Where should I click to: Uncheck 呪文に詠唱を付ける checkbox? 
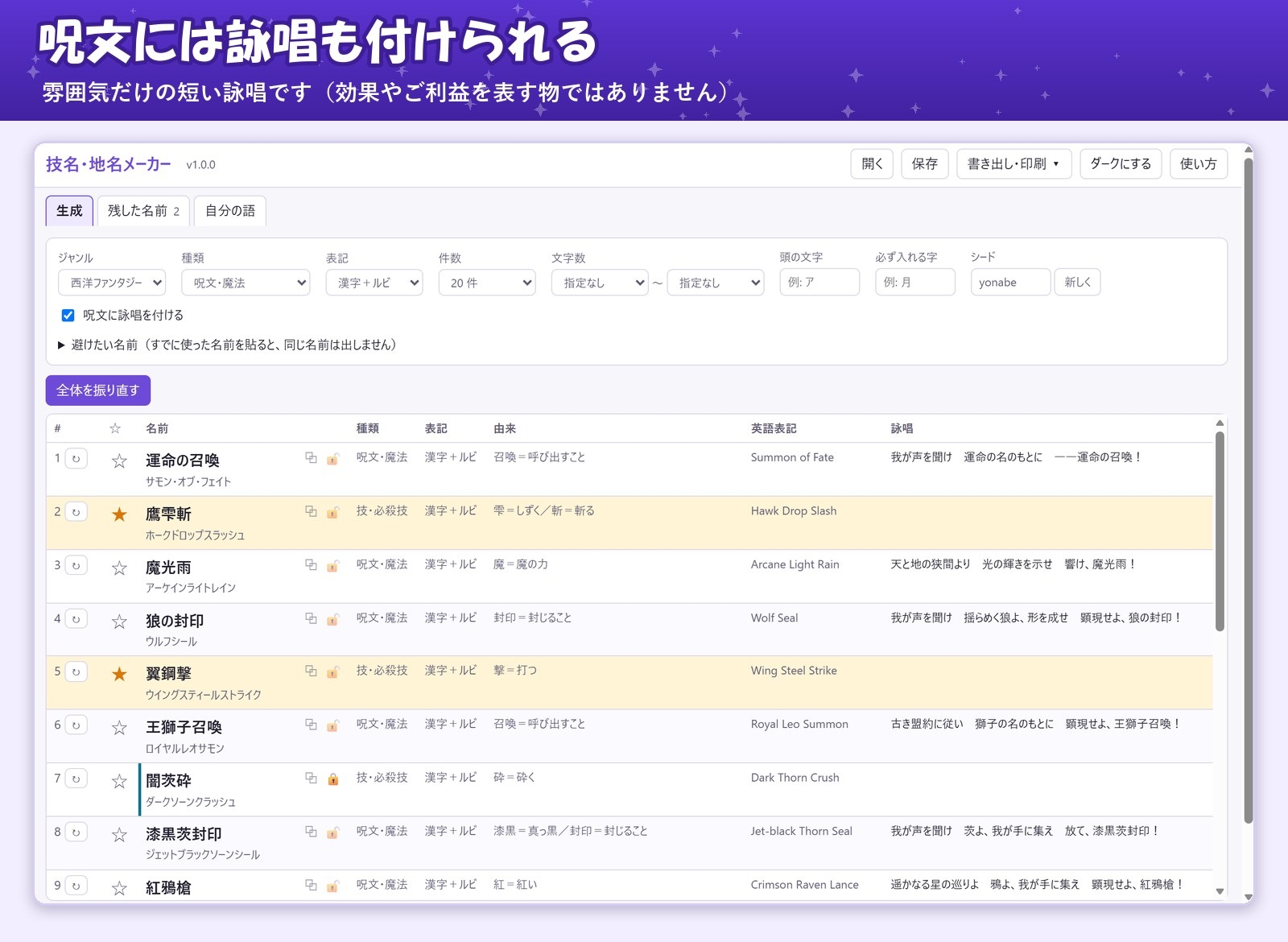coord(68,315)
